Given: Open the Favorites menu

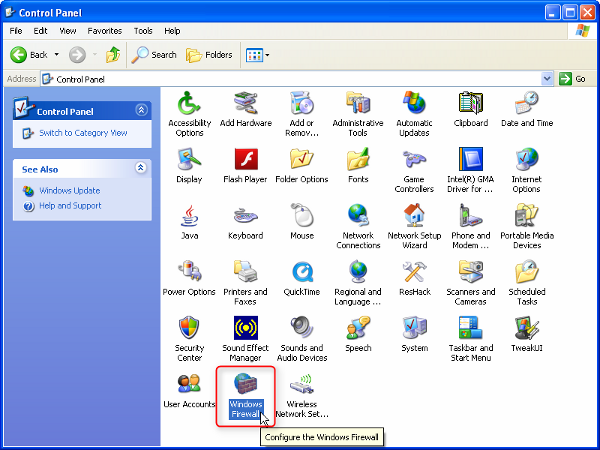Looking at the screenshot, I should (104, 31).
